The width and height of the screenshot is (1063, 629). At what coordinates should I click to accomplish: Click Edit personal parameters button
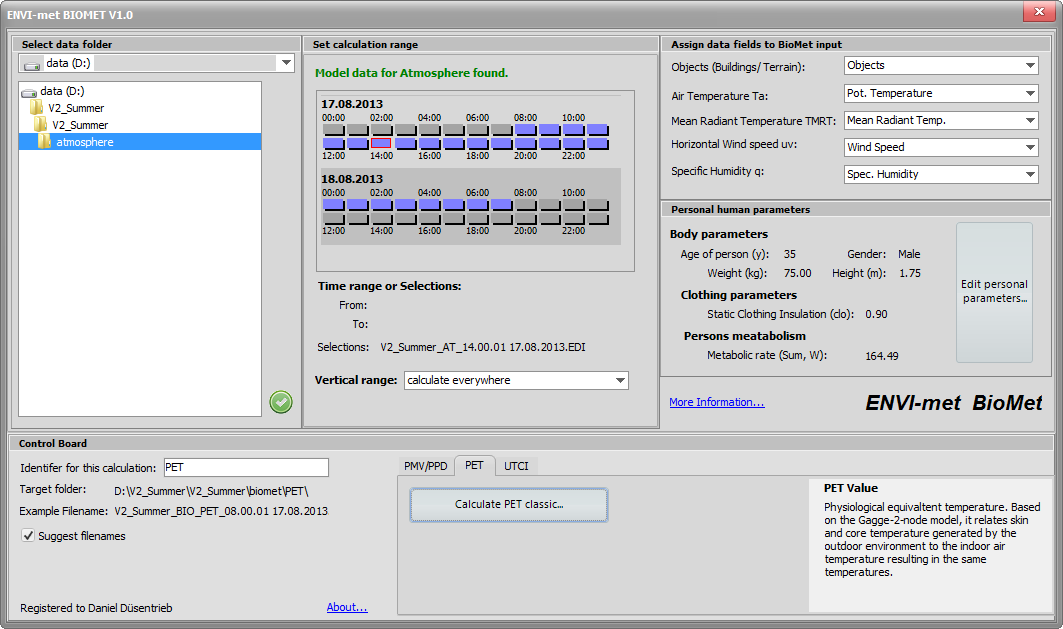click(x=994, y=292)
